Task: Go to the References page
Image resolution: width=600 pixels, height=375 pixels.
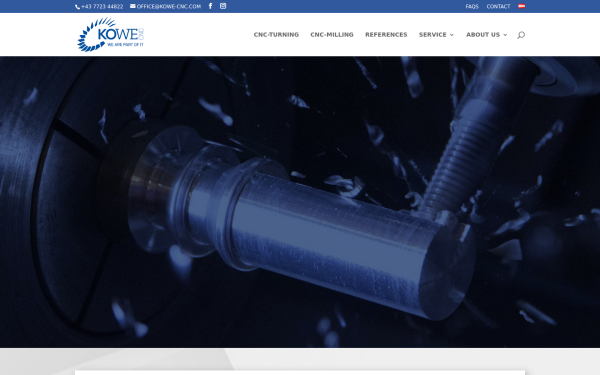Action: click(386, 34)
